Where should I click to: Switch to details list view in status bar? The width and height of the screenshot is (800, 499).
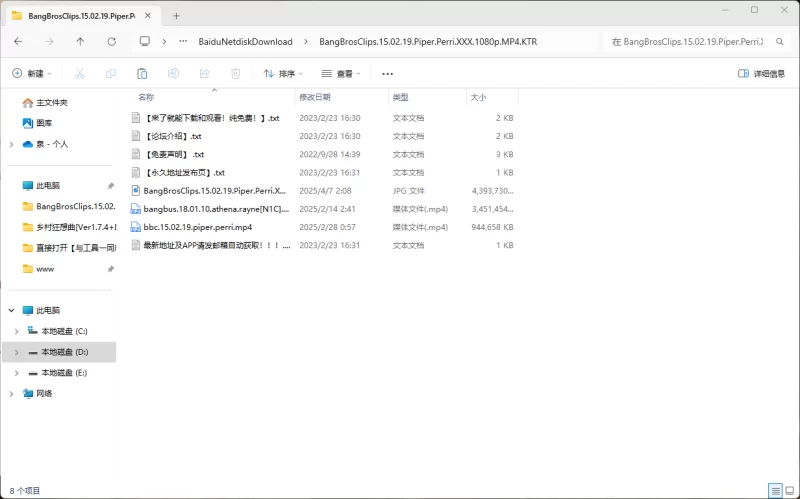click(x=774, y=490)
